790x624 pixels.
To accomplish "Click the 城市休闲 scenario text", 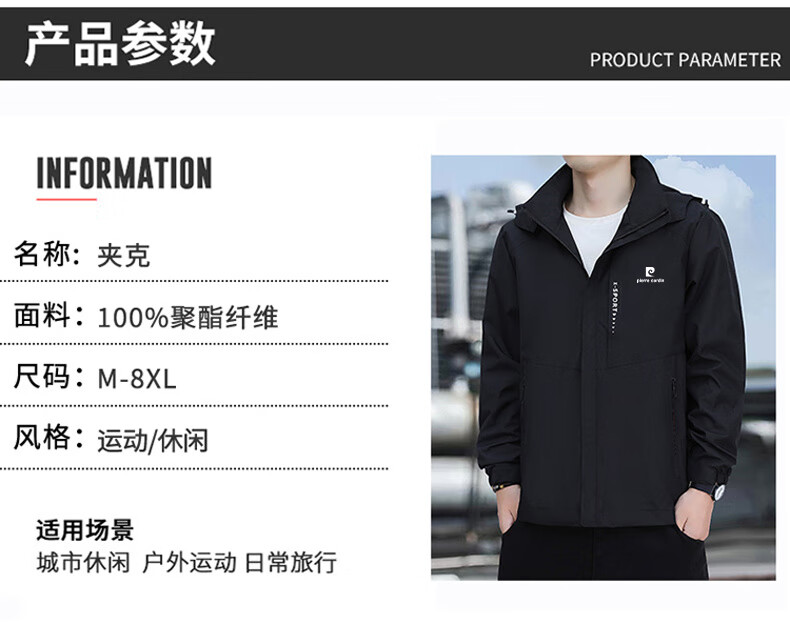I will coord(83,562).
